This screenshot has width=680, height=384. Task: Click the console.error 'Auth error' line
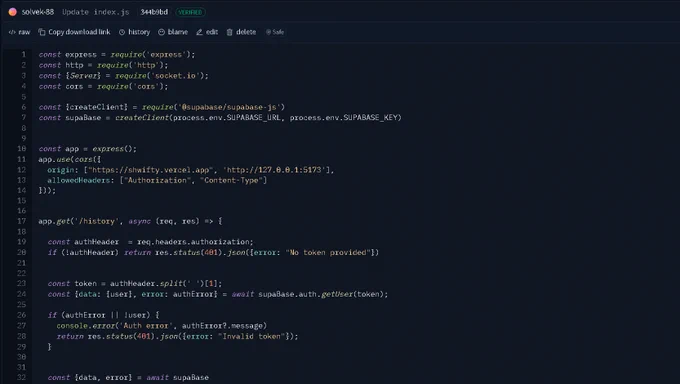(x=162, y=326)
